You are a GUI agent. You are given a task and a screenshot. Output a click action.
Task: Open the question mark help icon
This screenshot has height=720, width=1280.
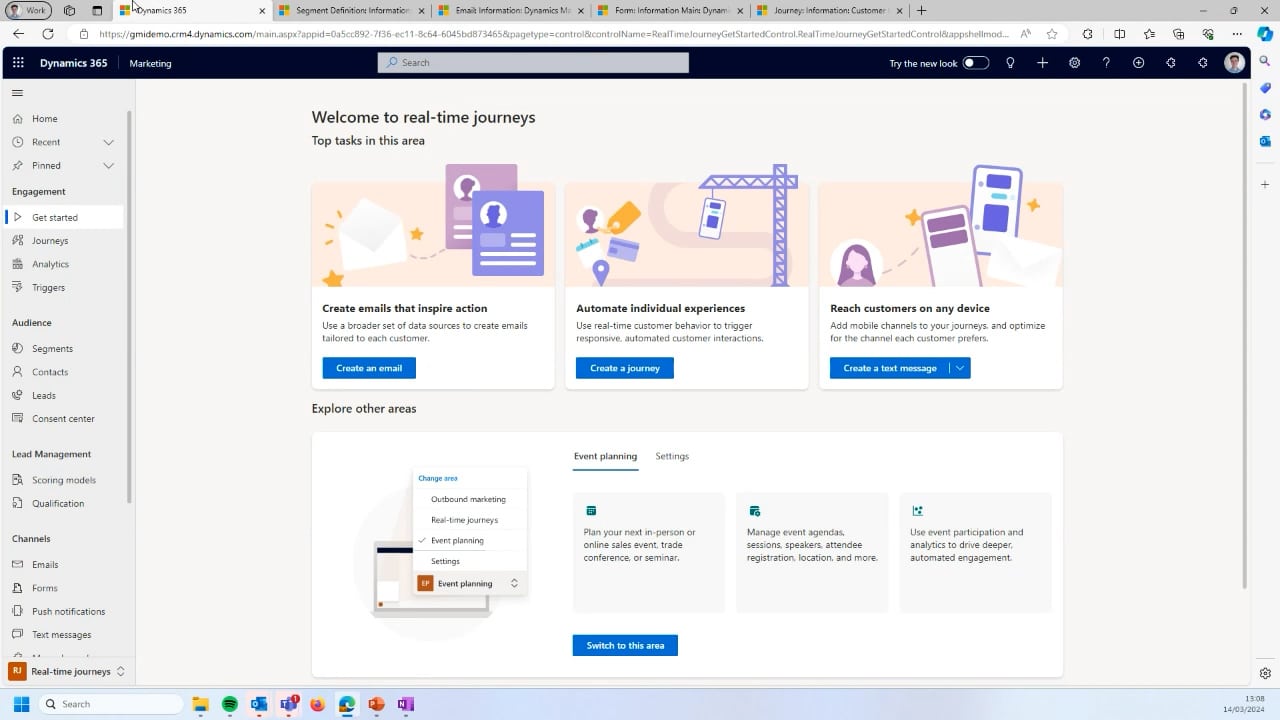click(x=1106, y=63)
